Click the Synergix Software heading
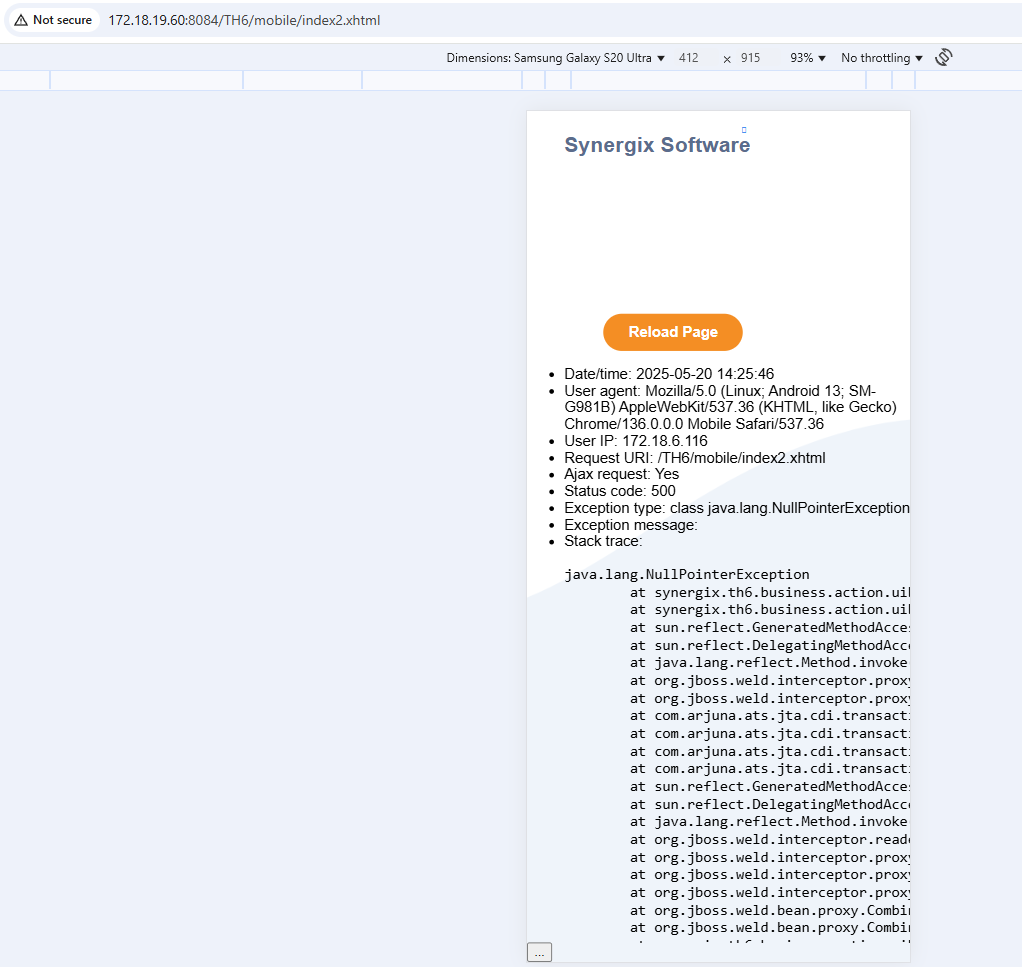The image size is (1022, 967). (657, 145)
